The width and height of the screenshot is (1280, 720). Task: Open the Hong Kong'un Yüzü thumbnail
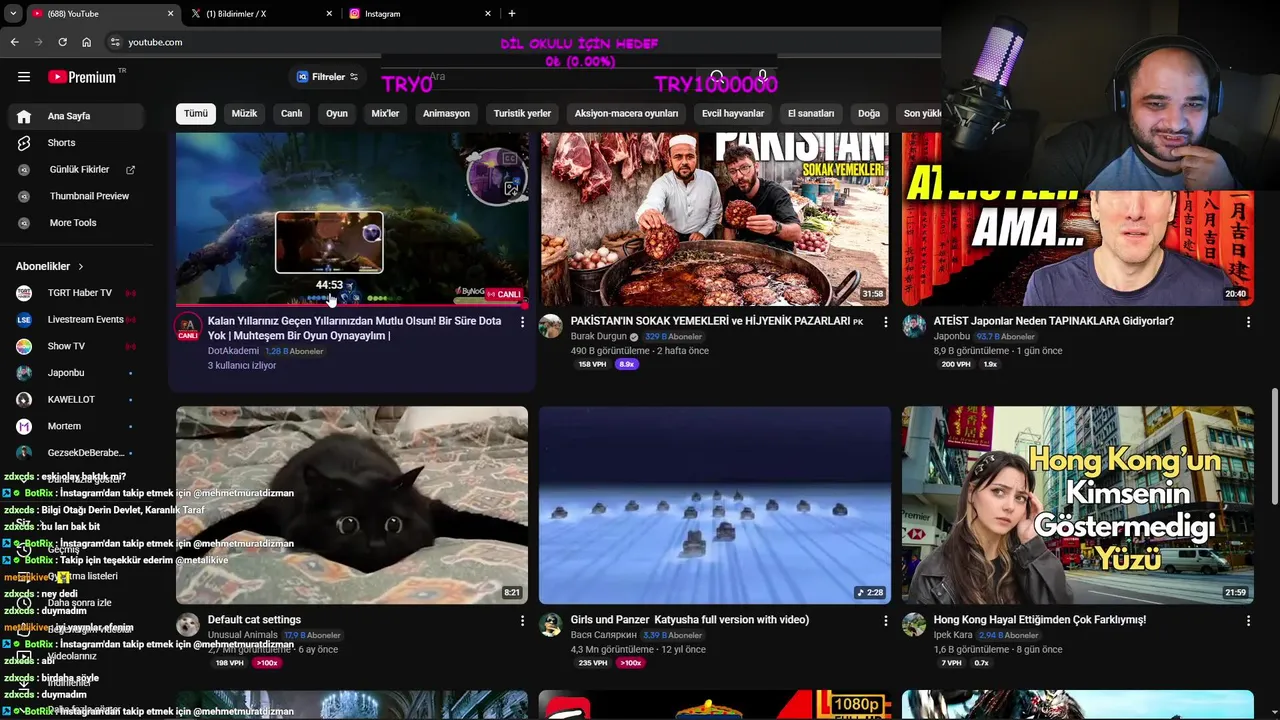[1078, 505]
